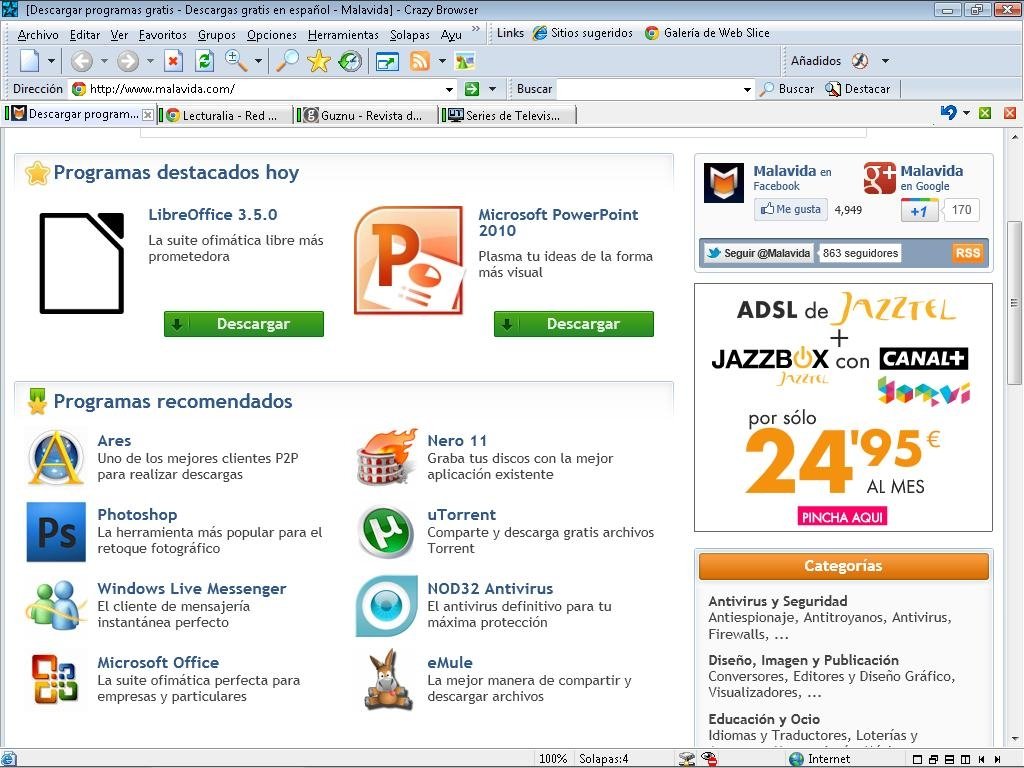Click the Windows Live Messenger icon

click(56, 605)
